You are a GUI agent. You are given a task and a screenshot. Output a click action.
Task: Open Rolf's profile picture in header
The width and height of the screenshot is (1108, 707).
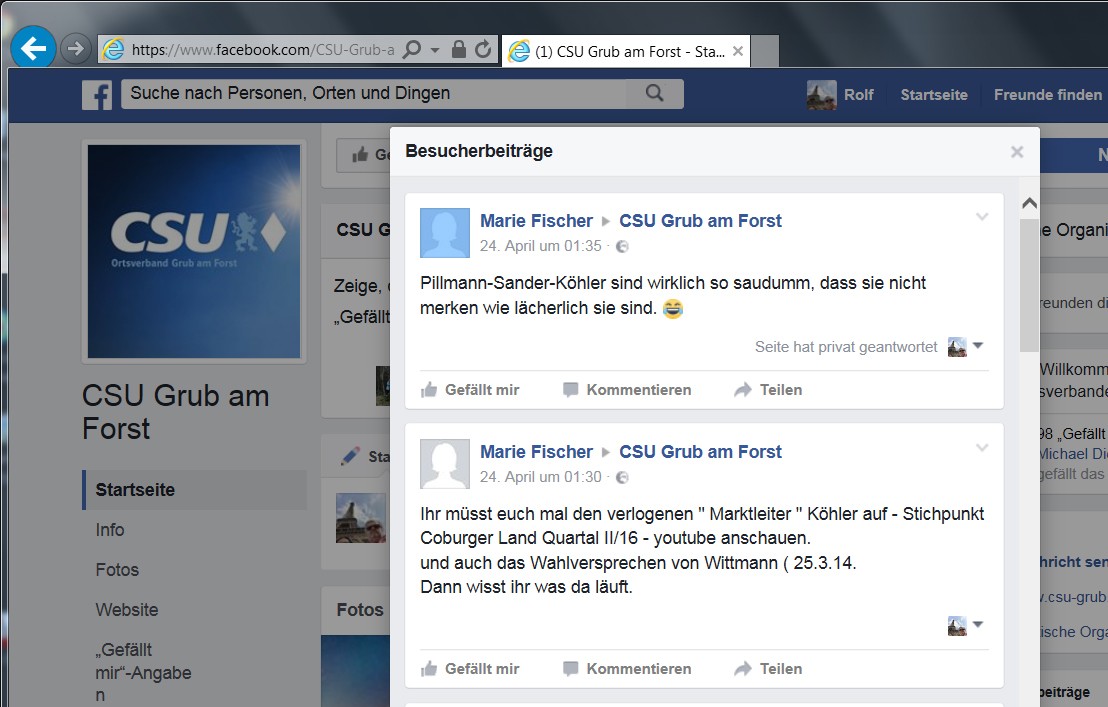click(821, 95)
